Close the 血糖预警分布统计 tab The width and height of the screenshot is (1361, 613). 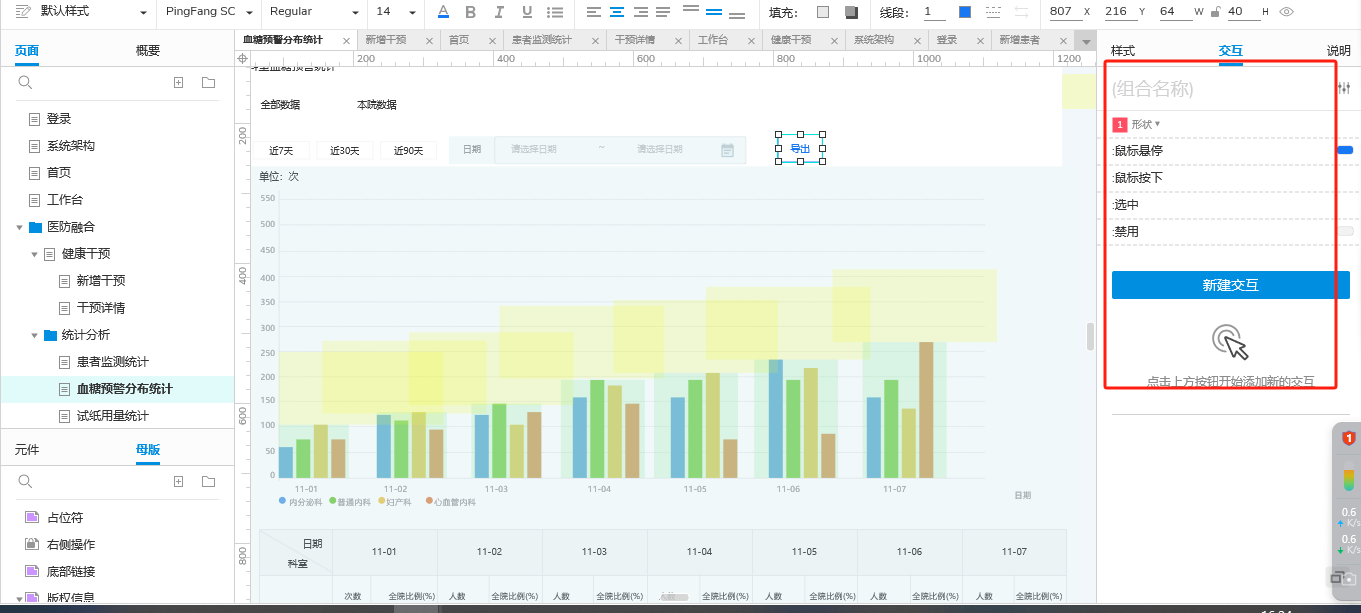(346, 41)
